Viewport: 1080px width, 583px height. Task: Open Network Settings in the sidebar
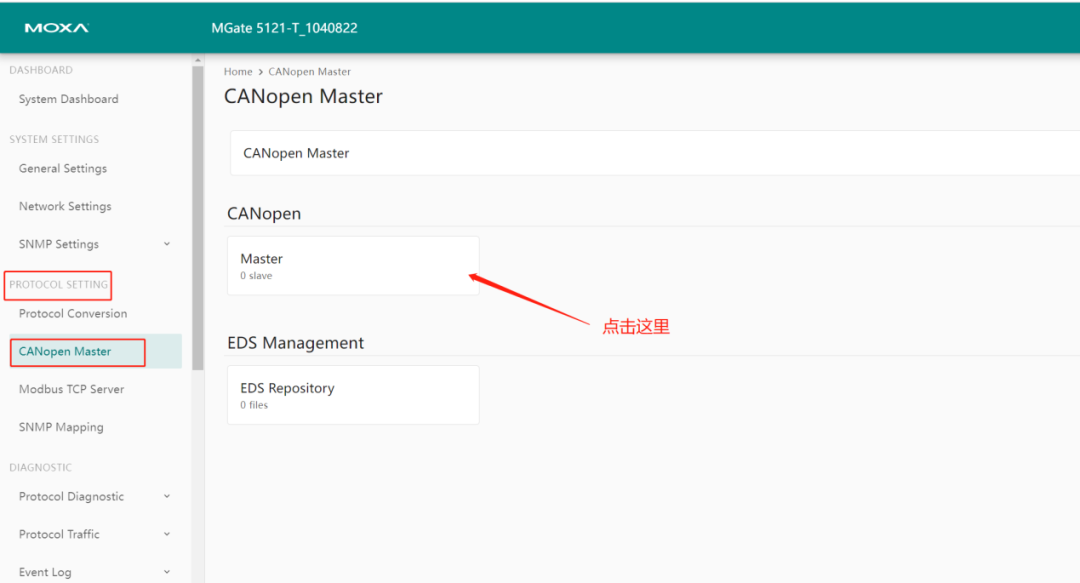64,206
